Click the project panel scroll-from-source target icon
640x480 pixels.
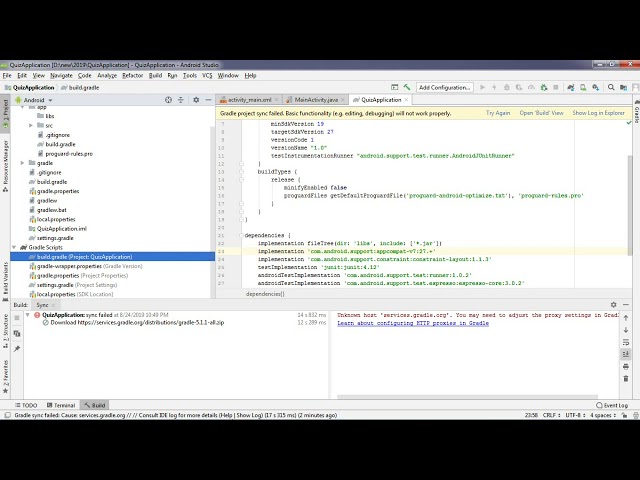pyautogui.click(x=168, y=100)
